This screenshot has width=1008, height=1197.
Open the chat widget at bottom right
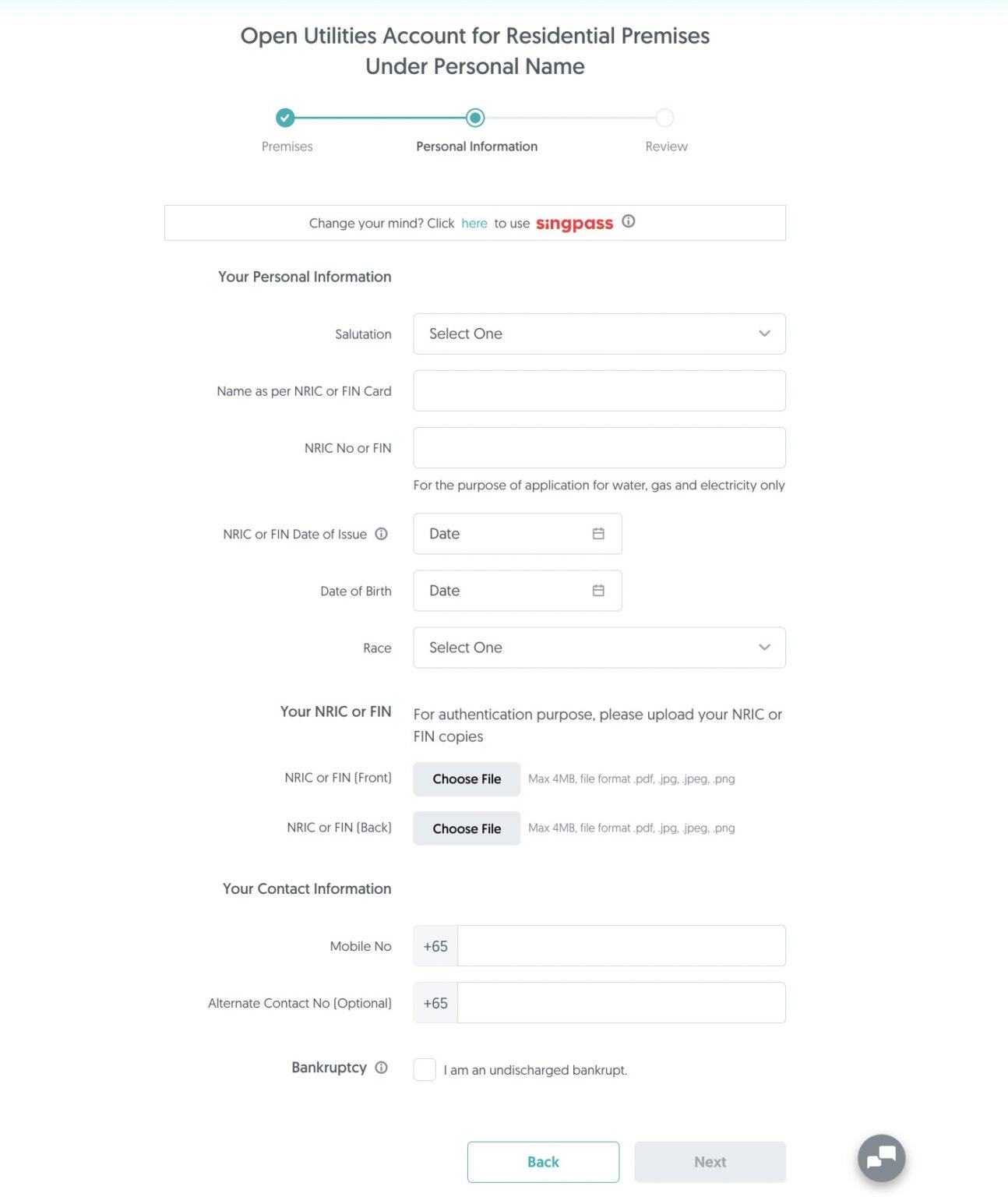click(880, 1158)
